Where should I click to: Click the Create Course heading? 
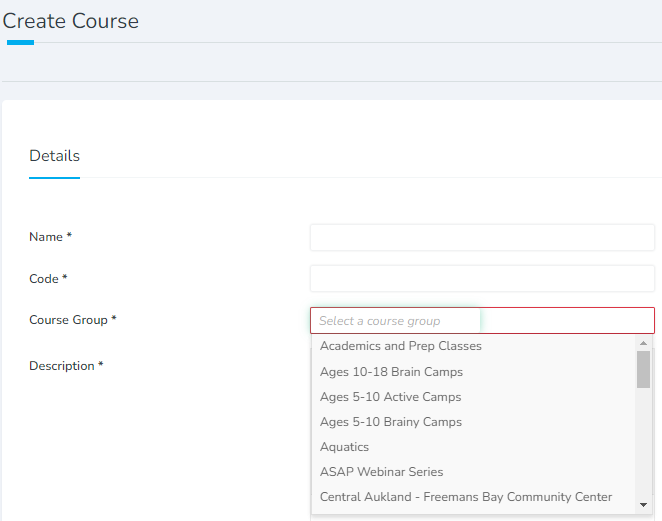pyautogui.click(x=71, y=21)
